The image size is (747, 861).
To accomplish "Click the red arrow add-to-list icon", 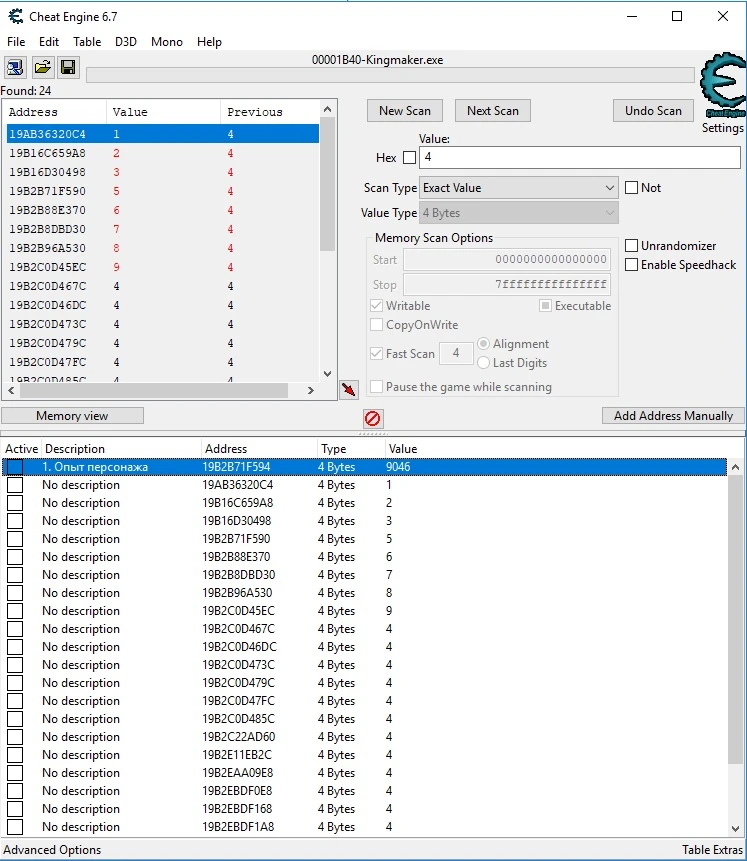I will 349,389.
